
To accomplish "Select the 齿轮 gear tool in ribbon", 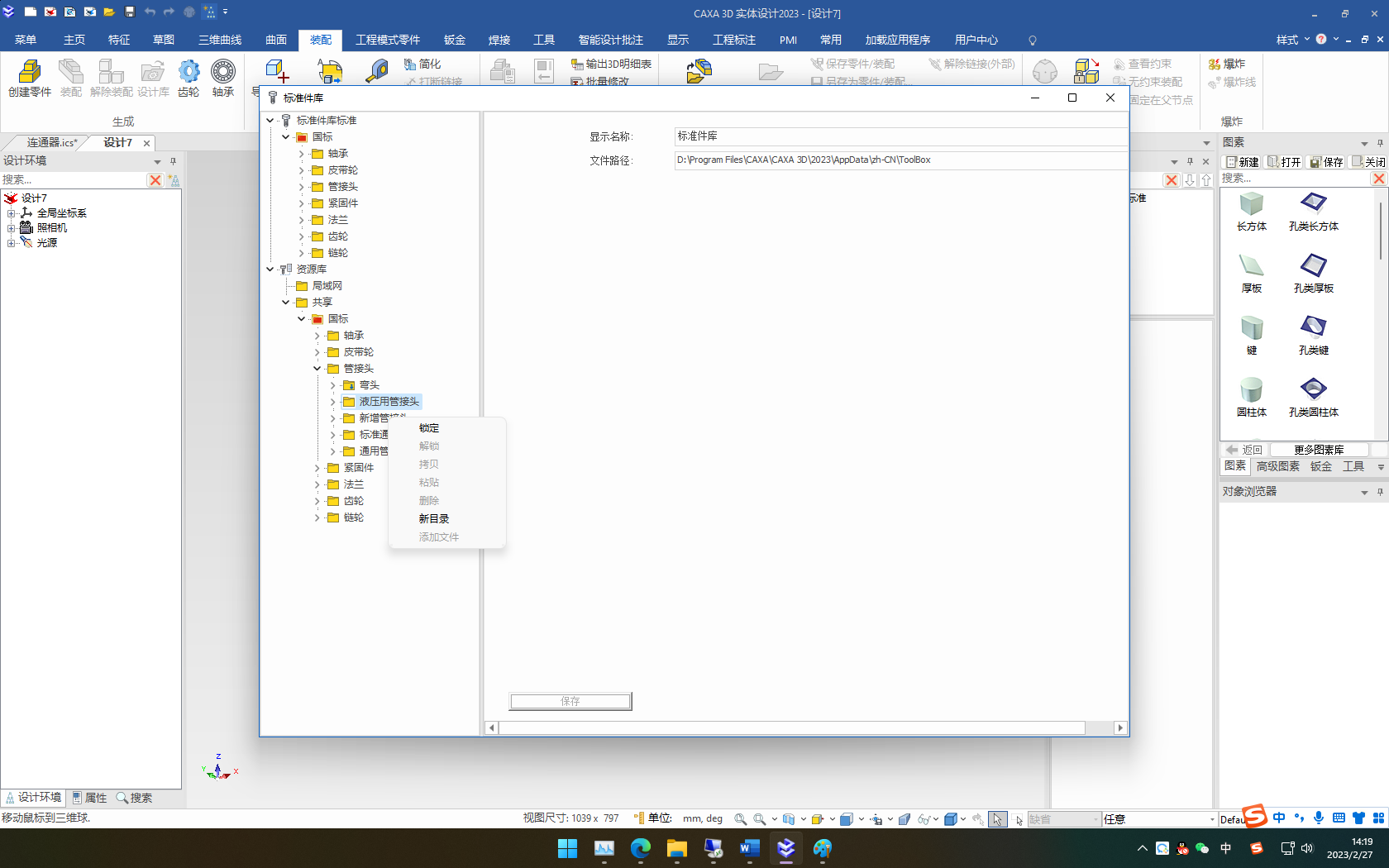I will tap(189, 79).
